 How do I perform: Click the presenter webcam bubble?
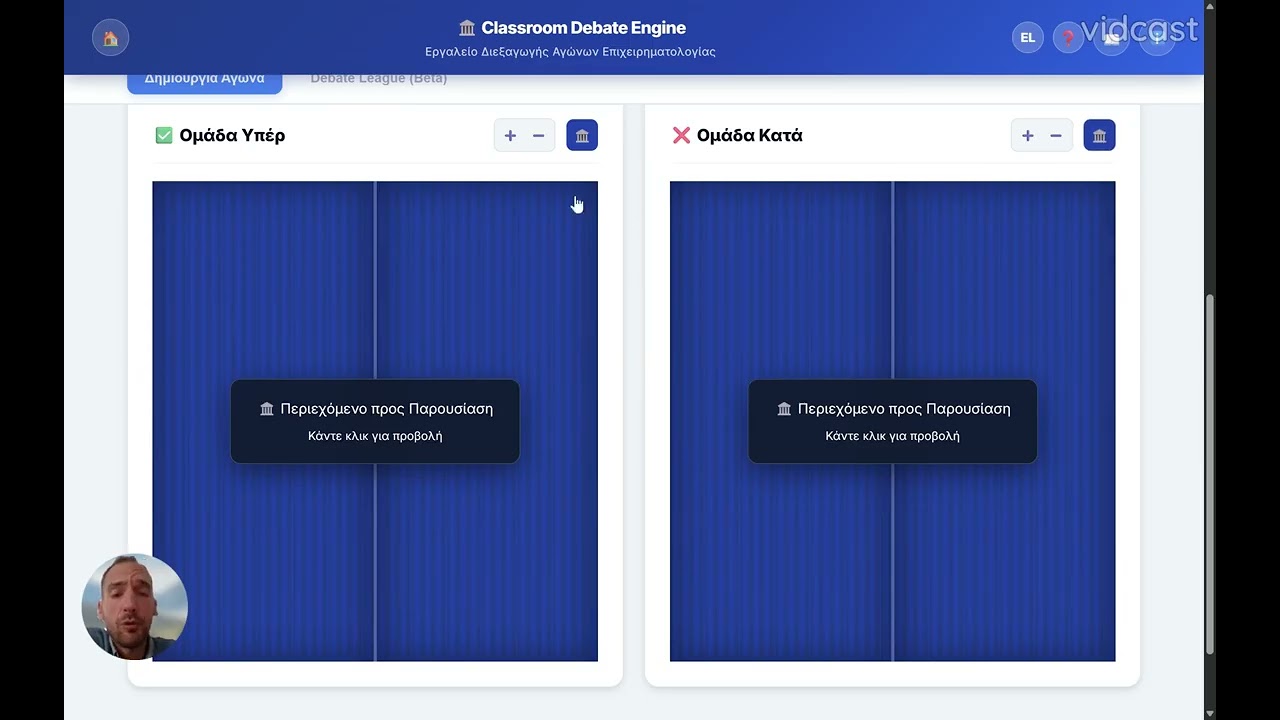click(134, 607)
